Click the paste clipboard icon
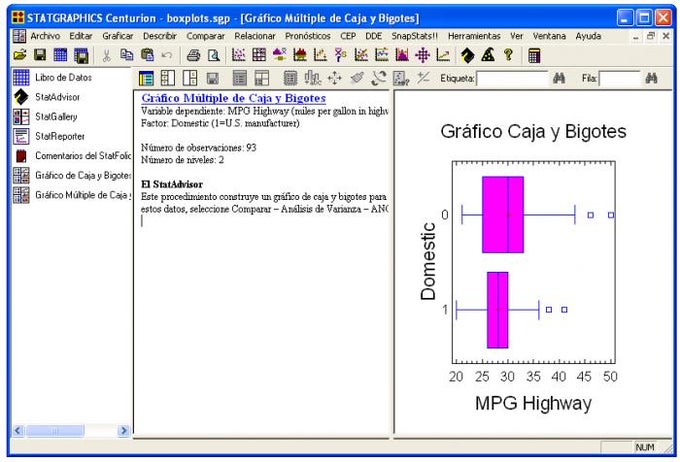This screenshot has width=680, height=462. [x=147, y=55]
